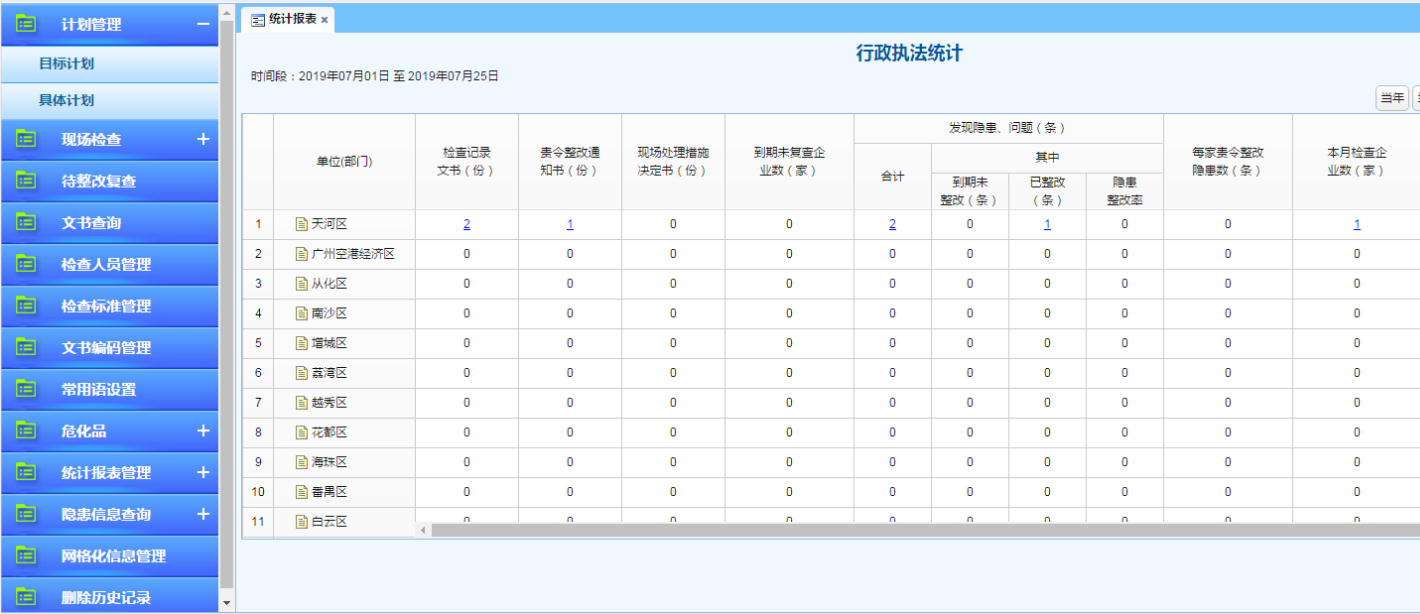The image size is (1420, 614).
Task: Click the 现场检查 sidebar icon
Action: 26,139
